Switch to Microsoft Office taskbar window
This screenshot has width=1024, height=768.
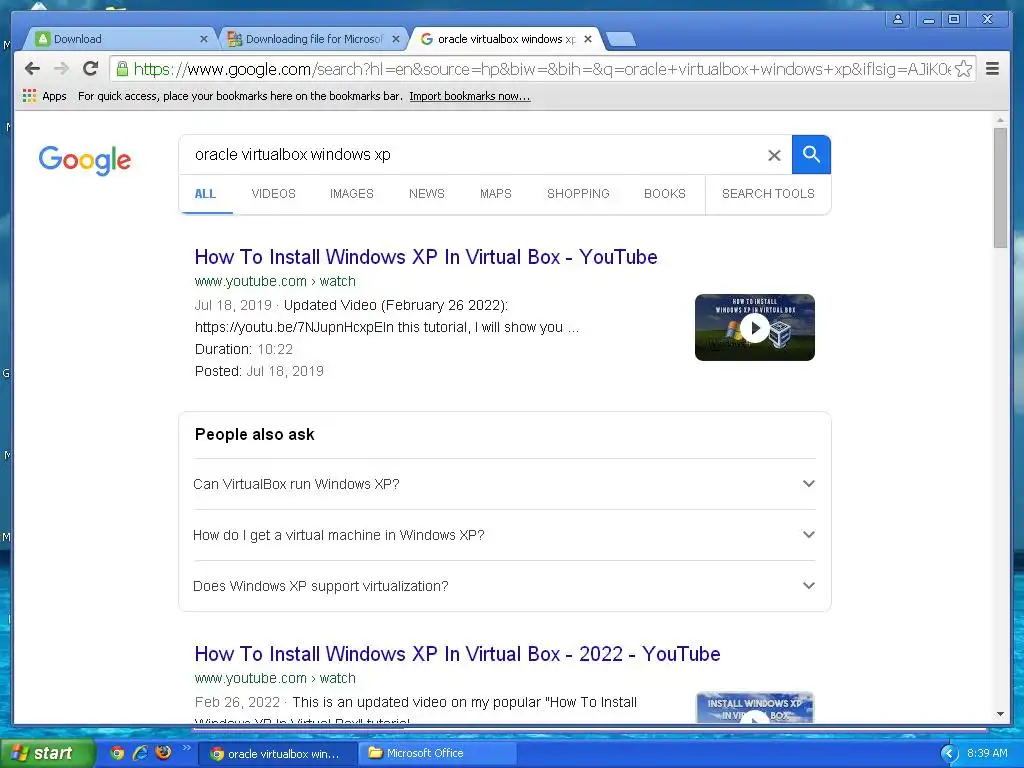(437, 753)
